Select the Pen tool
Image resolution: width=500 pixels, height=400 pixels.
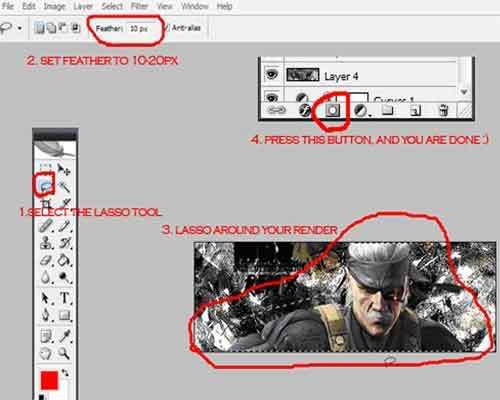point(46,314)
